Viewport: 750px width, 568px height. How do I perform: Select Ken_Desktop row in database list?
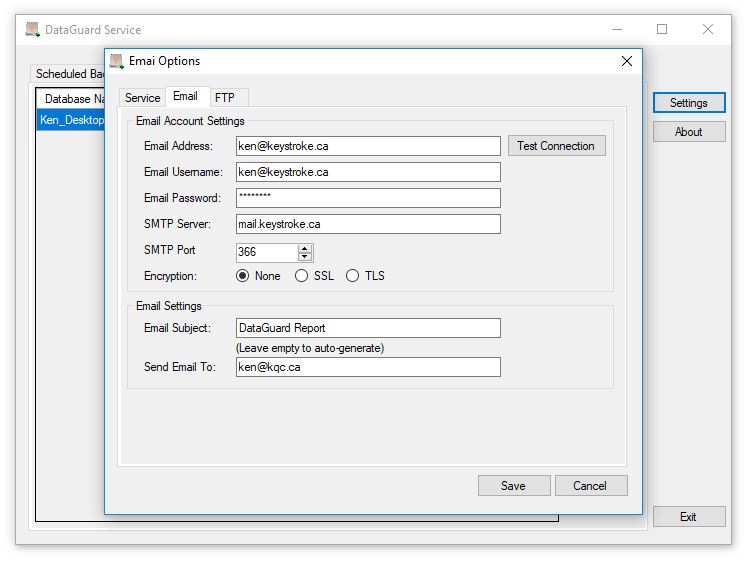point(71,120)
